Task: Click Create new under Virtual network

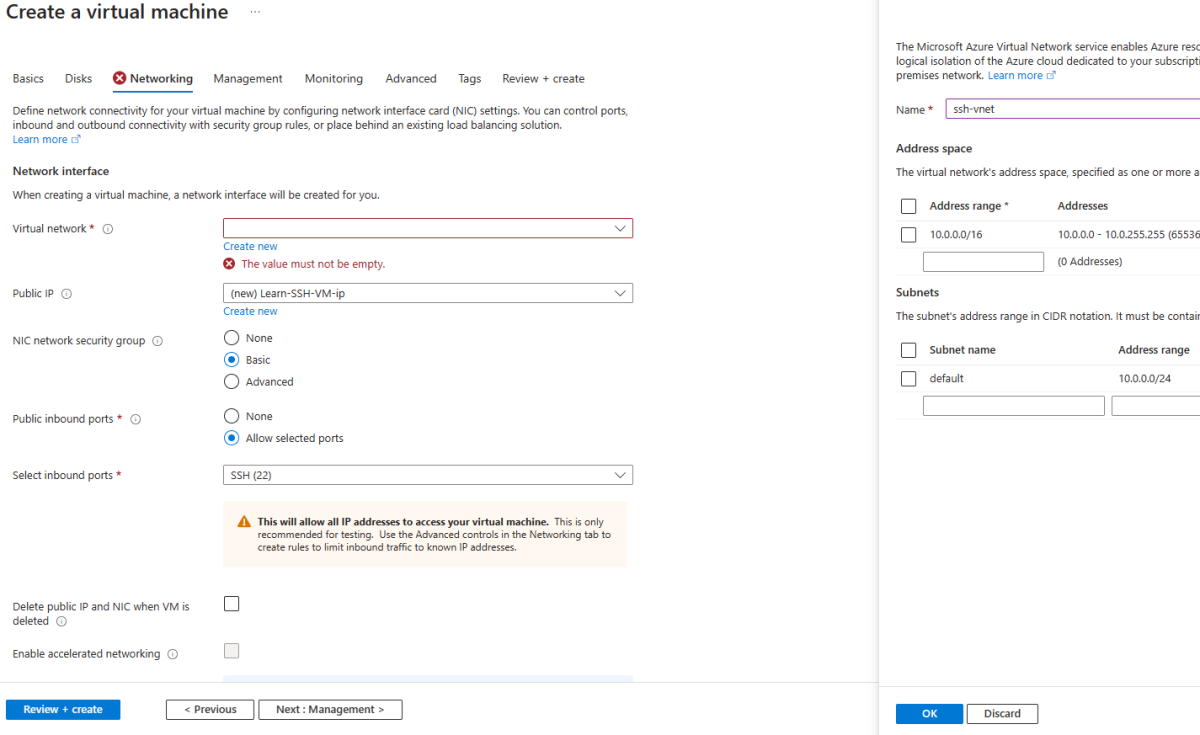Action: pyautogui.click(x=250, y=246)
